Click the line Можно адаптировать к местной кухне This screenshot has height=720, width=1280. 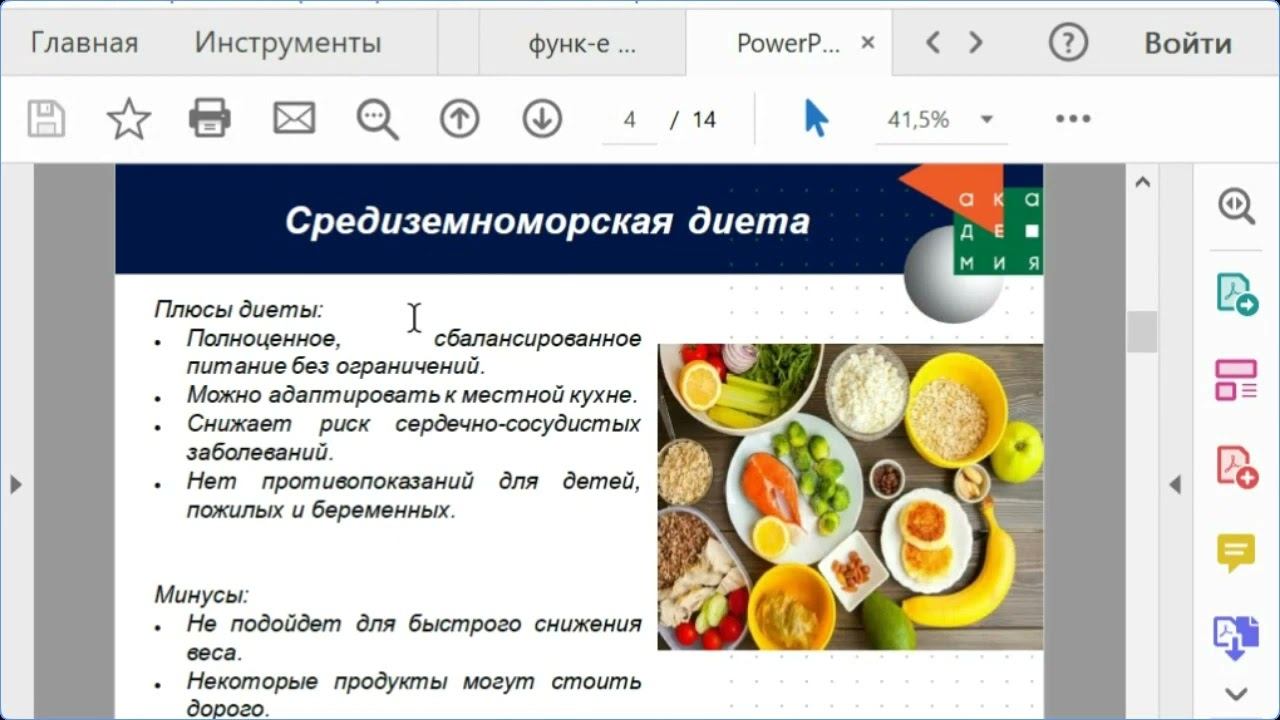pos(411,395)
